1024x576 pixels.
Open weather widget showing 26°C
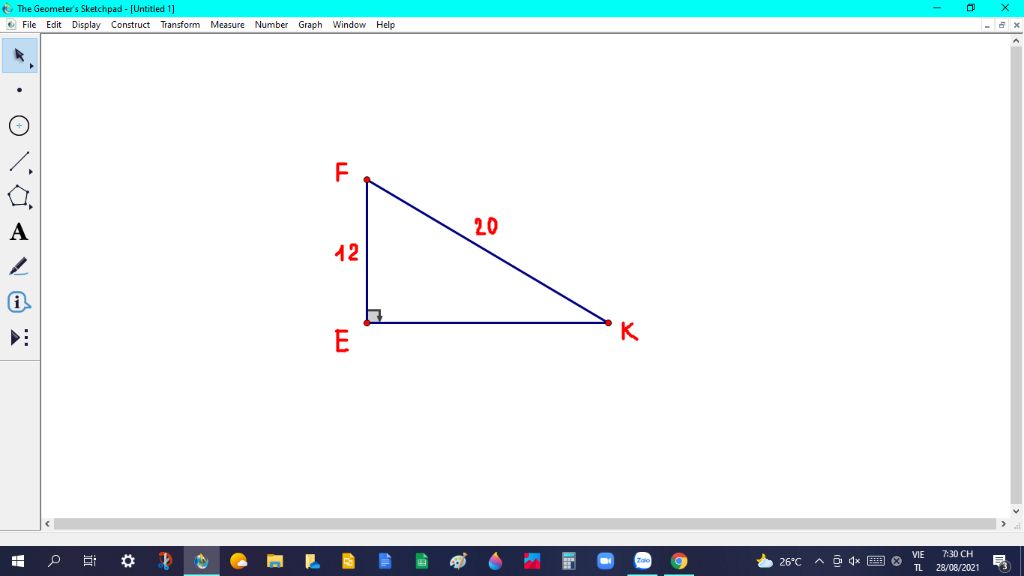pos(778,561)
